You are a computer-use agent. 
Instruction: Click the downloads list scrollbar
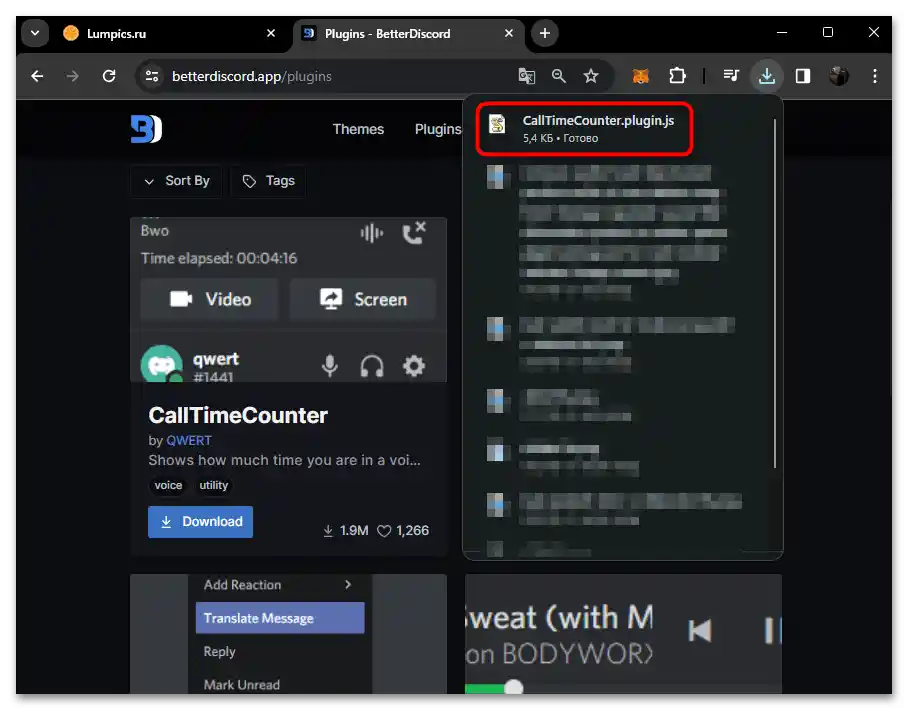[x=774, y=292]
